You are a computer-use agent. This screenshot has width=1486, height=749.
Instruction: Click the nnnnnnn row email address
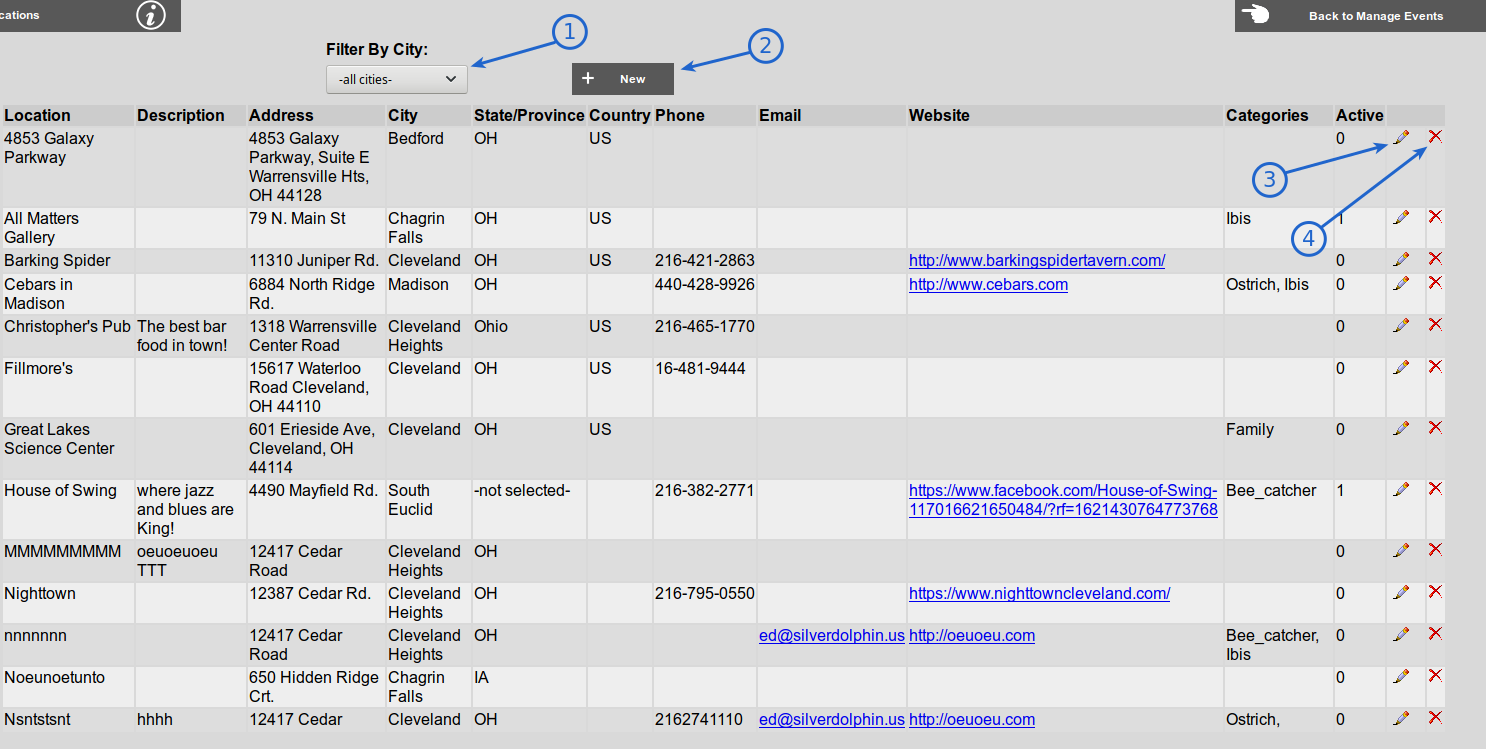point(831,636)
